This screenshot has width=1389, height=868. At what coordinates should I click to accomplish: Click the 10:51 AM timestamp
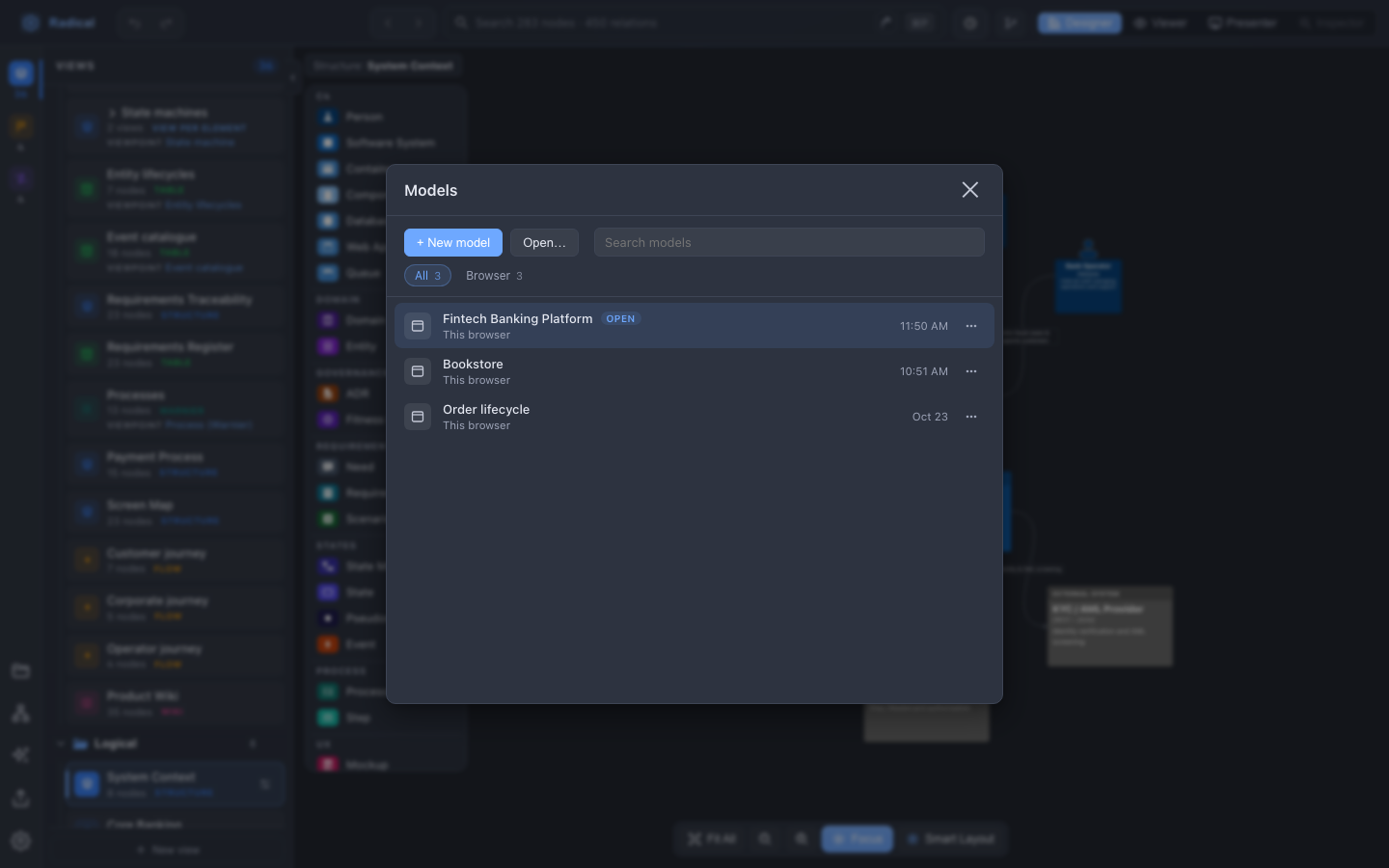click(x=924, y=371)
